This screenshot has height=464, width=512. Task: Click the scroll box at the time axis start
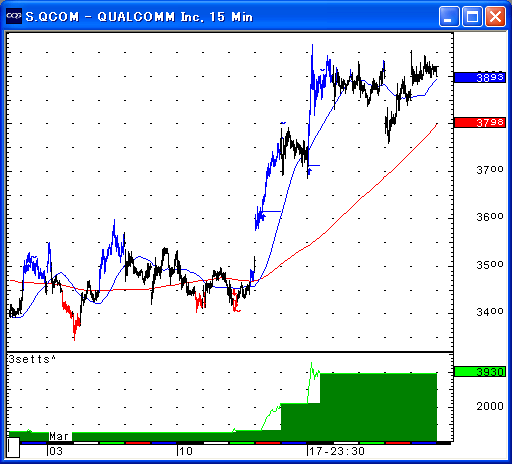click(x=13, y=447)
